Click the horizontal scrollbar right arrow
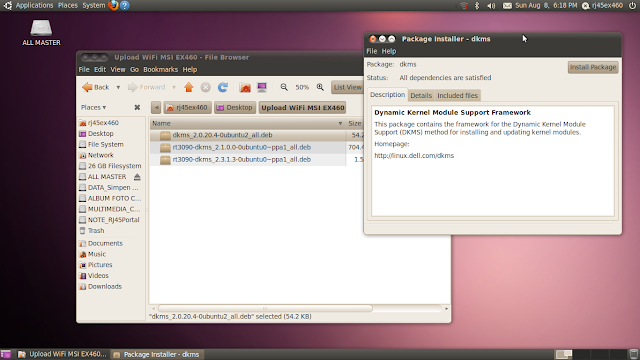 tap(446, 309)
